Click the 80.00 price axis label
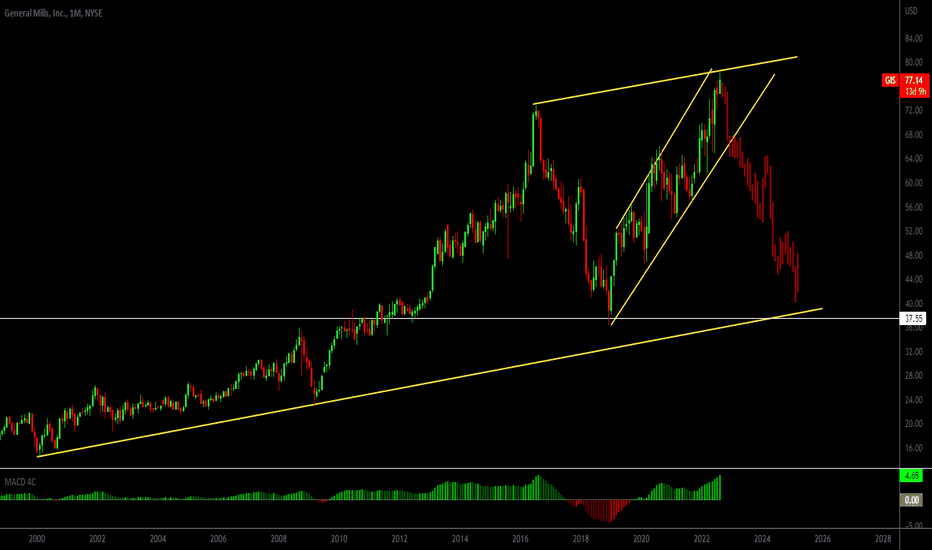Screen dimensions: 932x550 [x=914, y=62]
